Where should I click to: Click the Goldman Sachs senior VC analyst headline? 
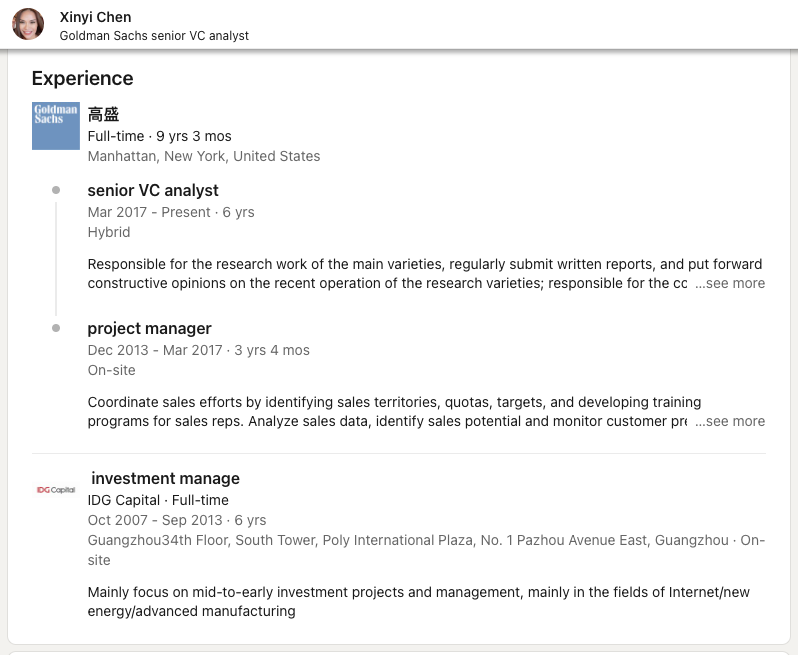pyautogui.click(x=154, y=36)
